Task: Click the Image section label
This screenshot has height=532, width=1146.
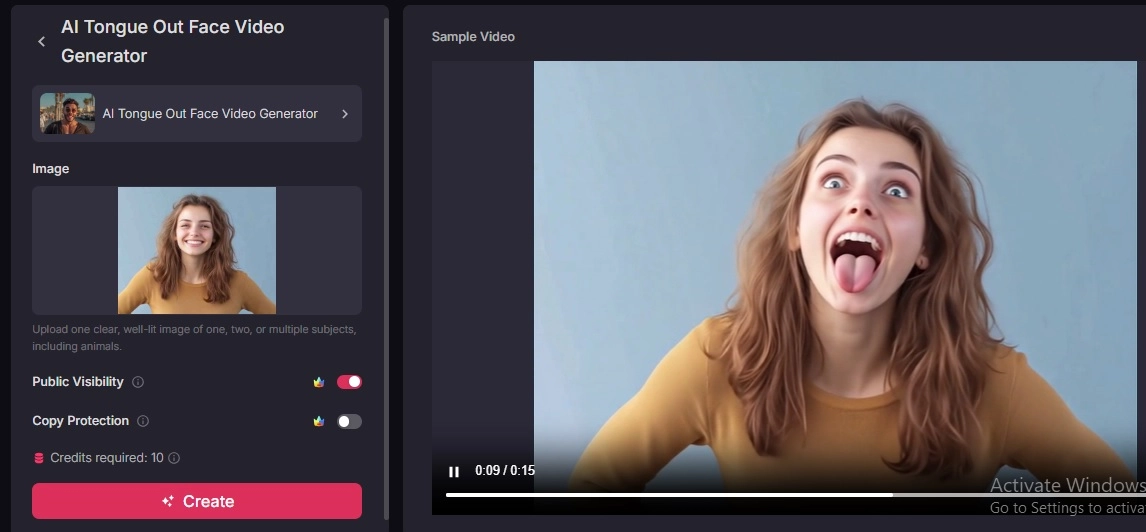Action: [50, 169]
